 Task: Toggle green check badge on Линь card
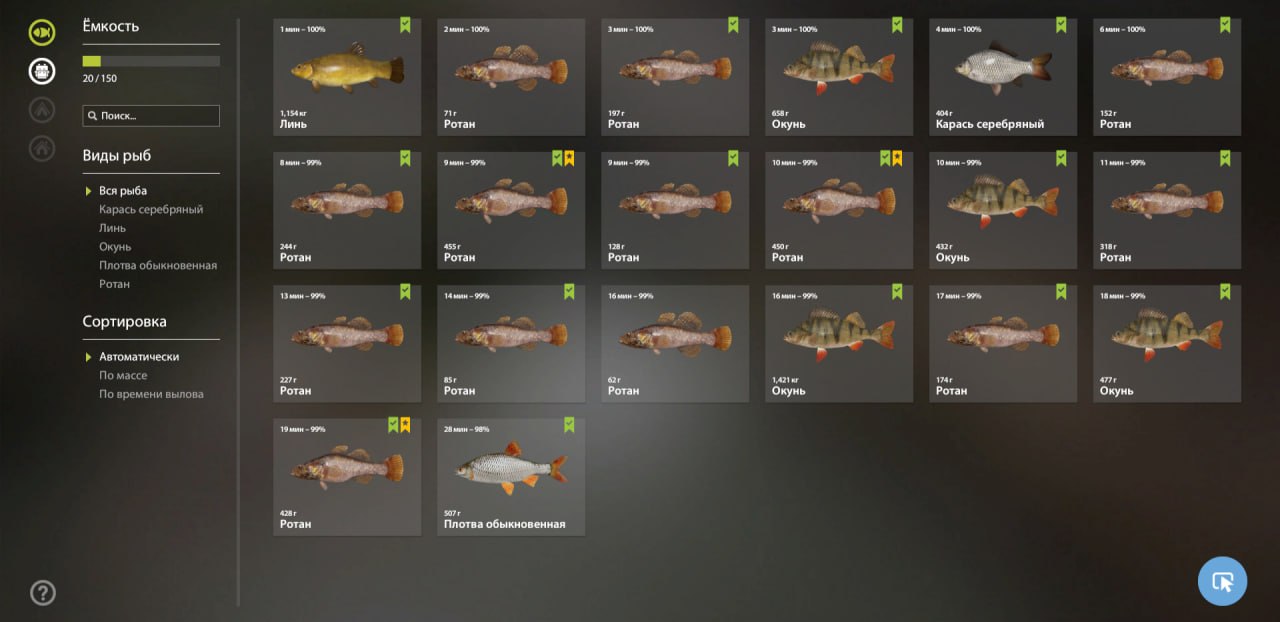pos(405,25)
